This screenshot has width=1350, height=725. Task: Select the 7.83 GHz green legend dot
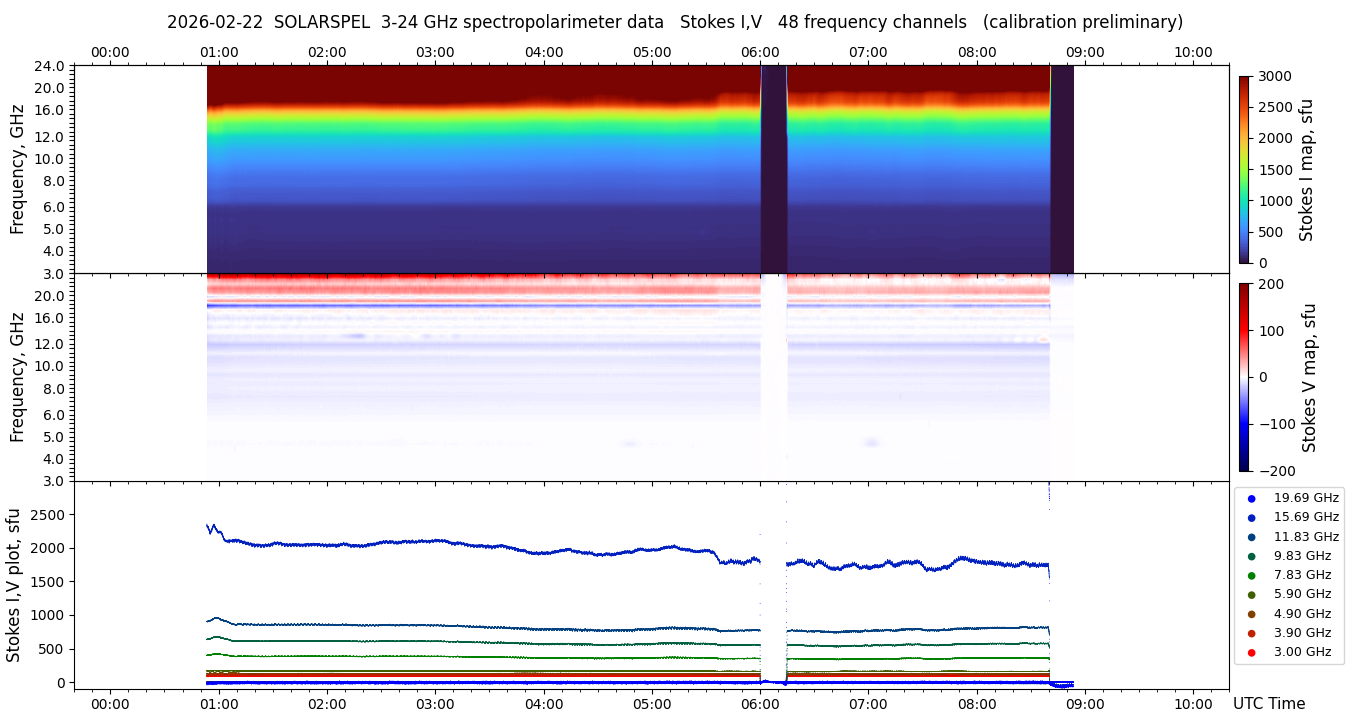(x=1251, y=575)
